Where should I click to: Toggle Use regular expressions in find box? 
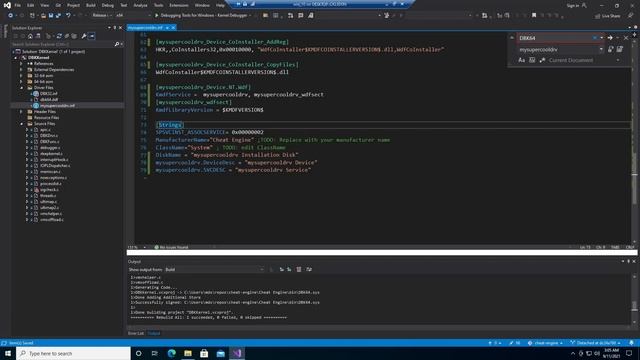click(x=542, y=60)
